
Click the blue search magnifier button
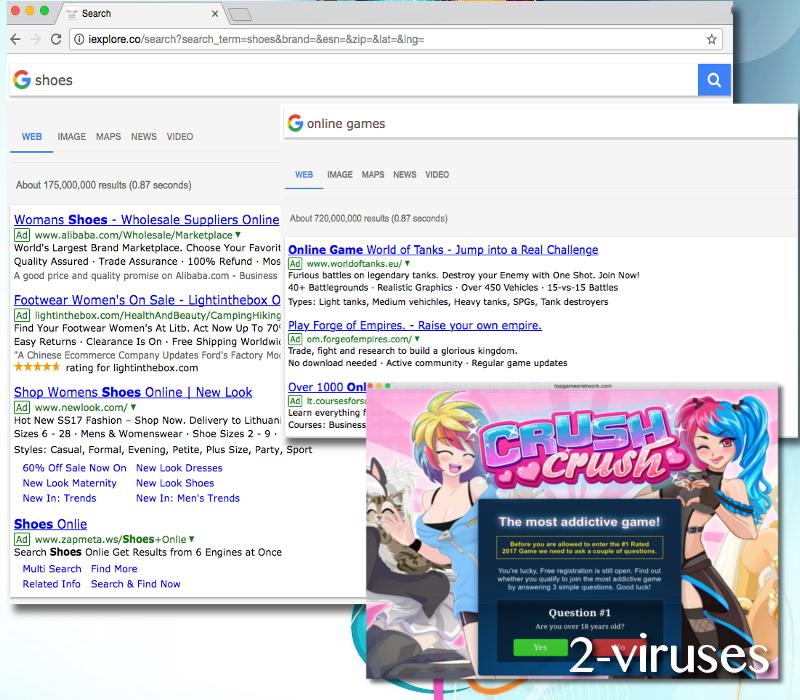(714, 80)
